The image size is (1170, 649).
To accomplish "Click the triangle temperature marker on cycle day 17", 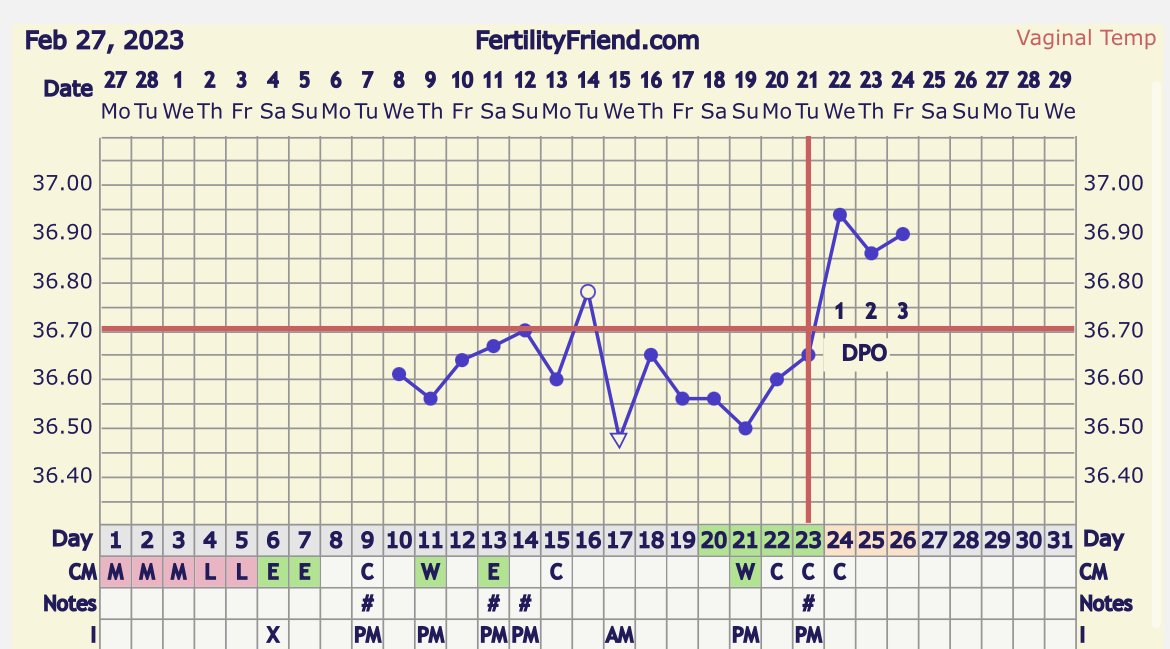I will coord(619,439).
